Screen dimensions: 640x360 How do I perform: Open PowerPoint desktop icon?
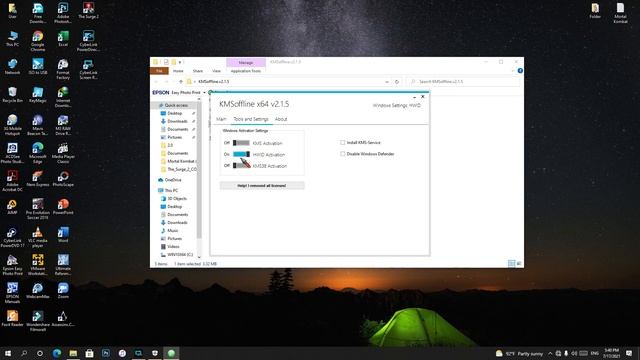[63, 207]
